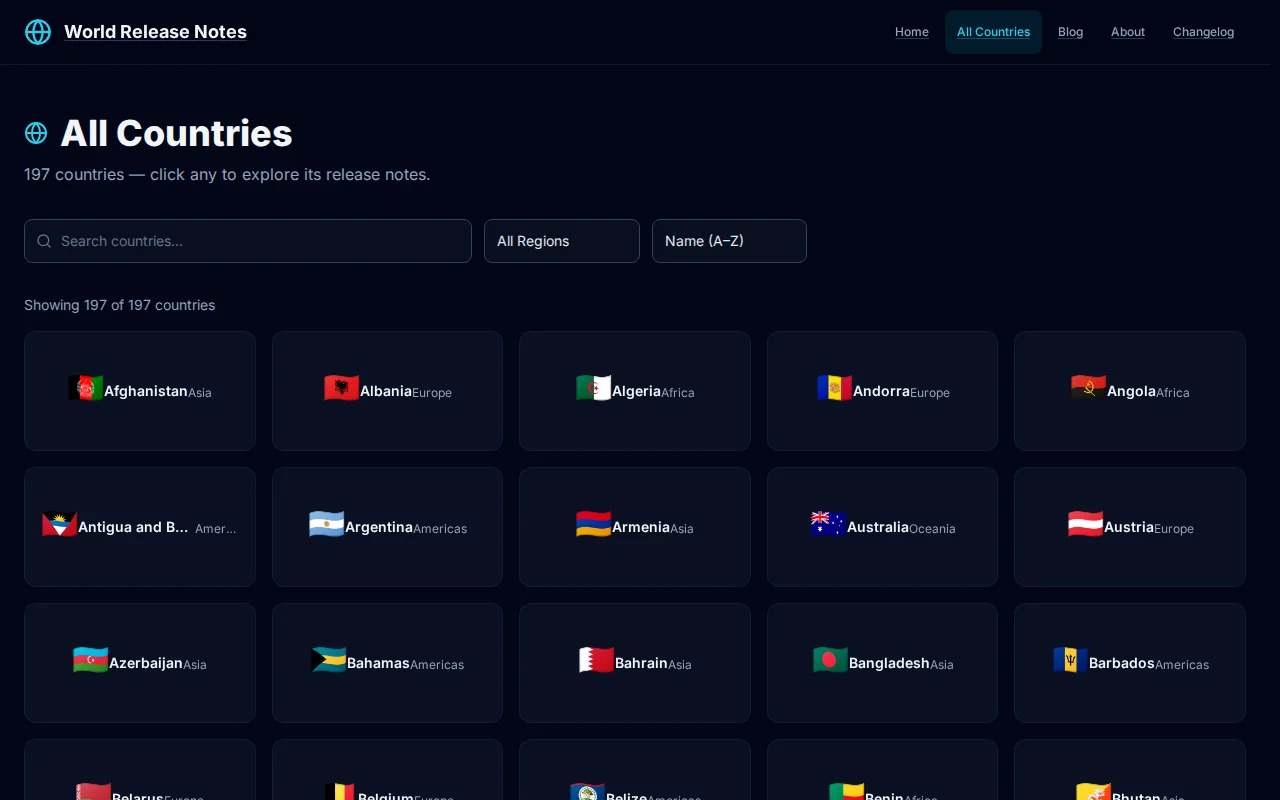Open the Argentina country name
The image size is (1280, 800).
pos(379,527)
